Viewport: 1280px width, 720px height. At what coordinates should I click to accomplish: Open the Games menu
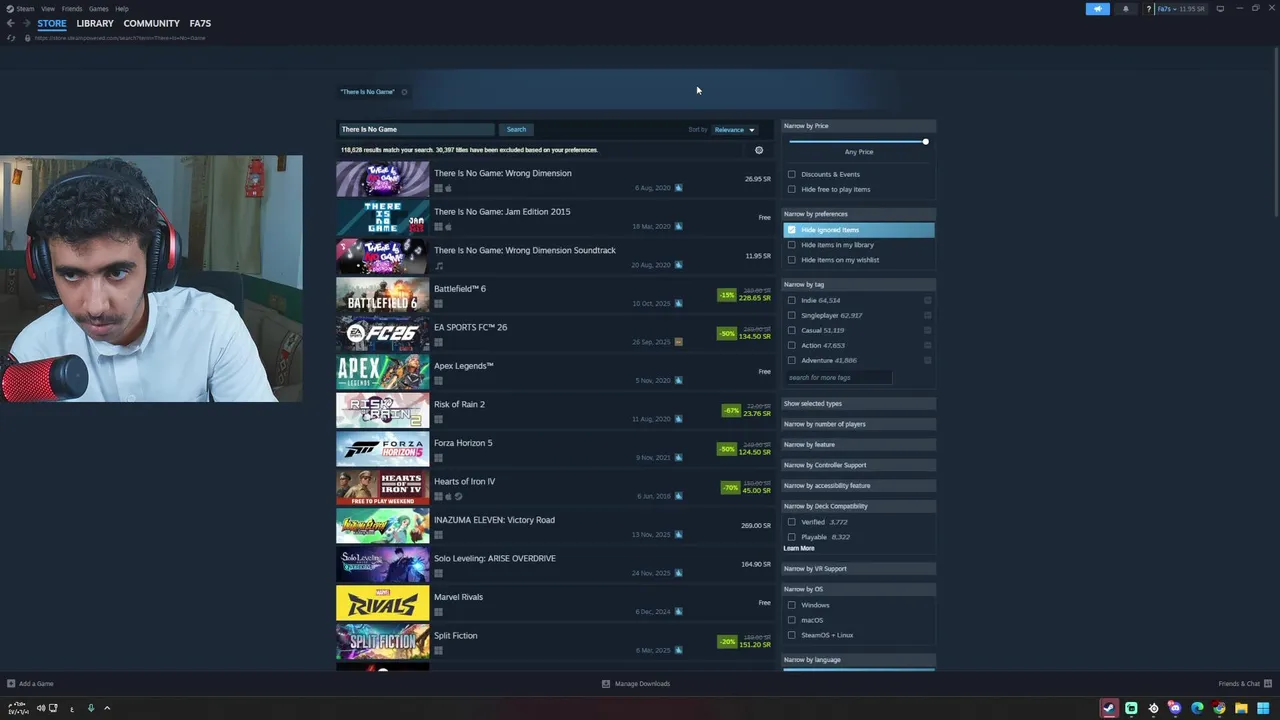pos(98,9)
